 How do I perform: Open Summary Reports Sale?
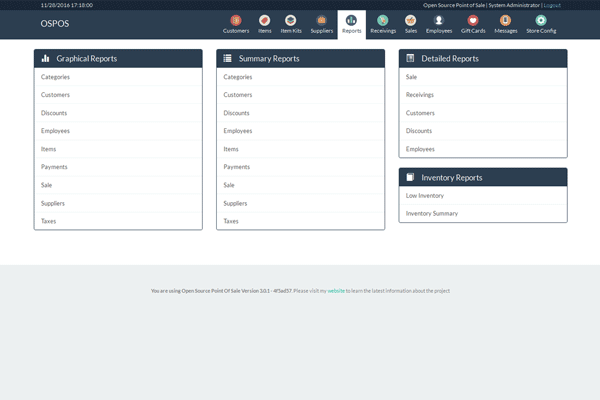pyautogui.click(x=300, y=185)
